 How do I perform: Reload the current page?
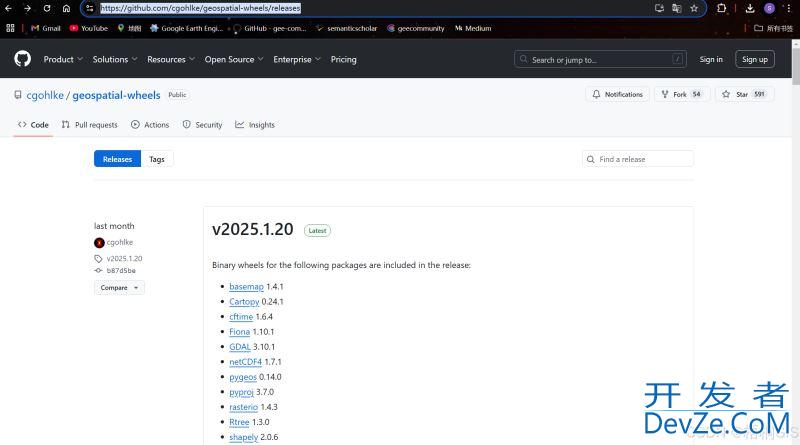46,8
